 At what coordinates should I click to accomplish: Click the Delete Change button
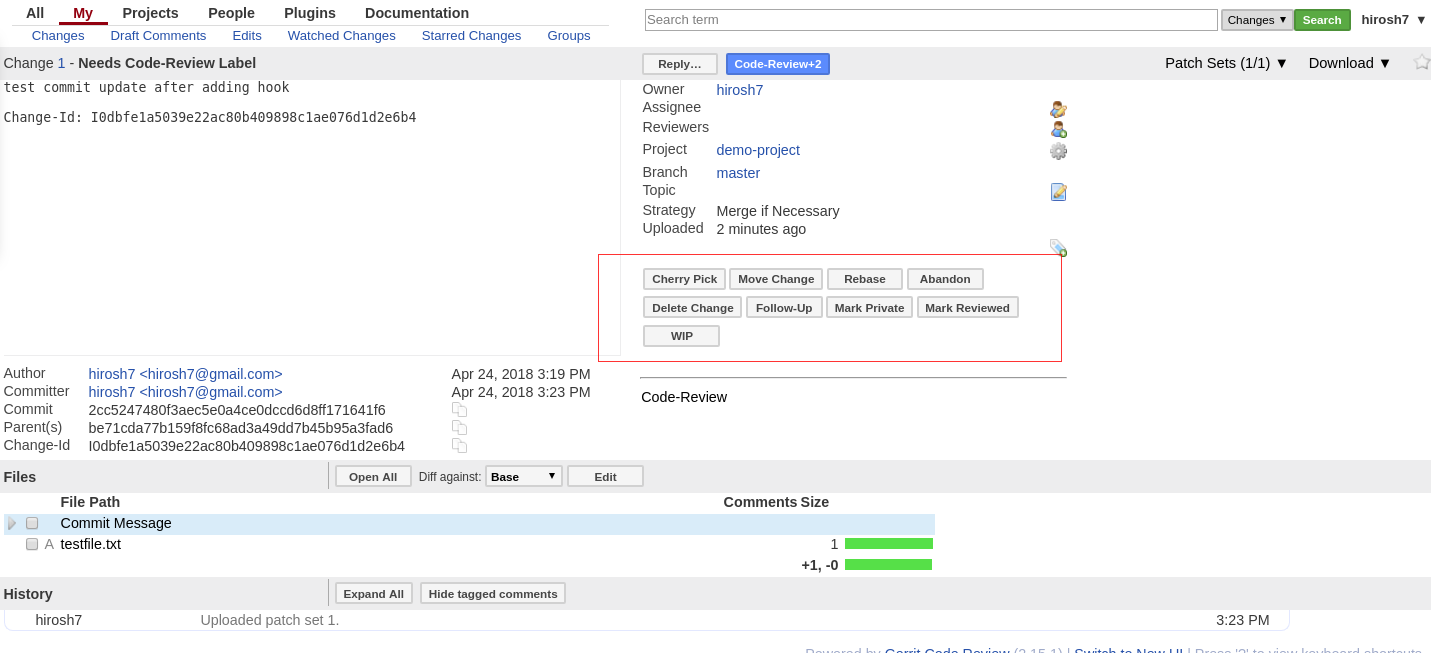[x=692, y=308]
